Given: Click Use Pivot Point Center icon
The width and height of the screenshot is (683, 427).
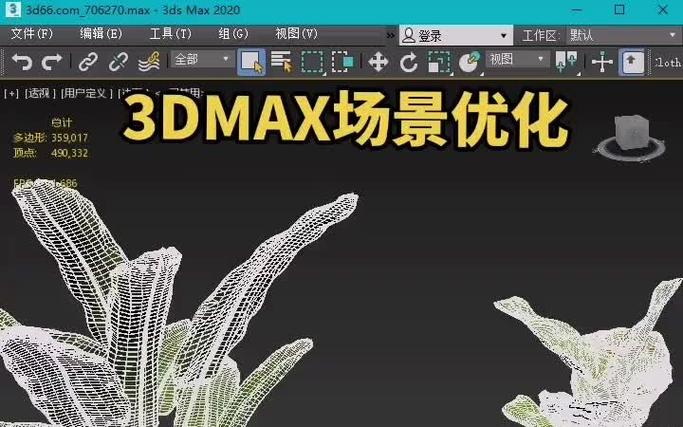Looking at the screenshot, I should click(x=566, y=61).
